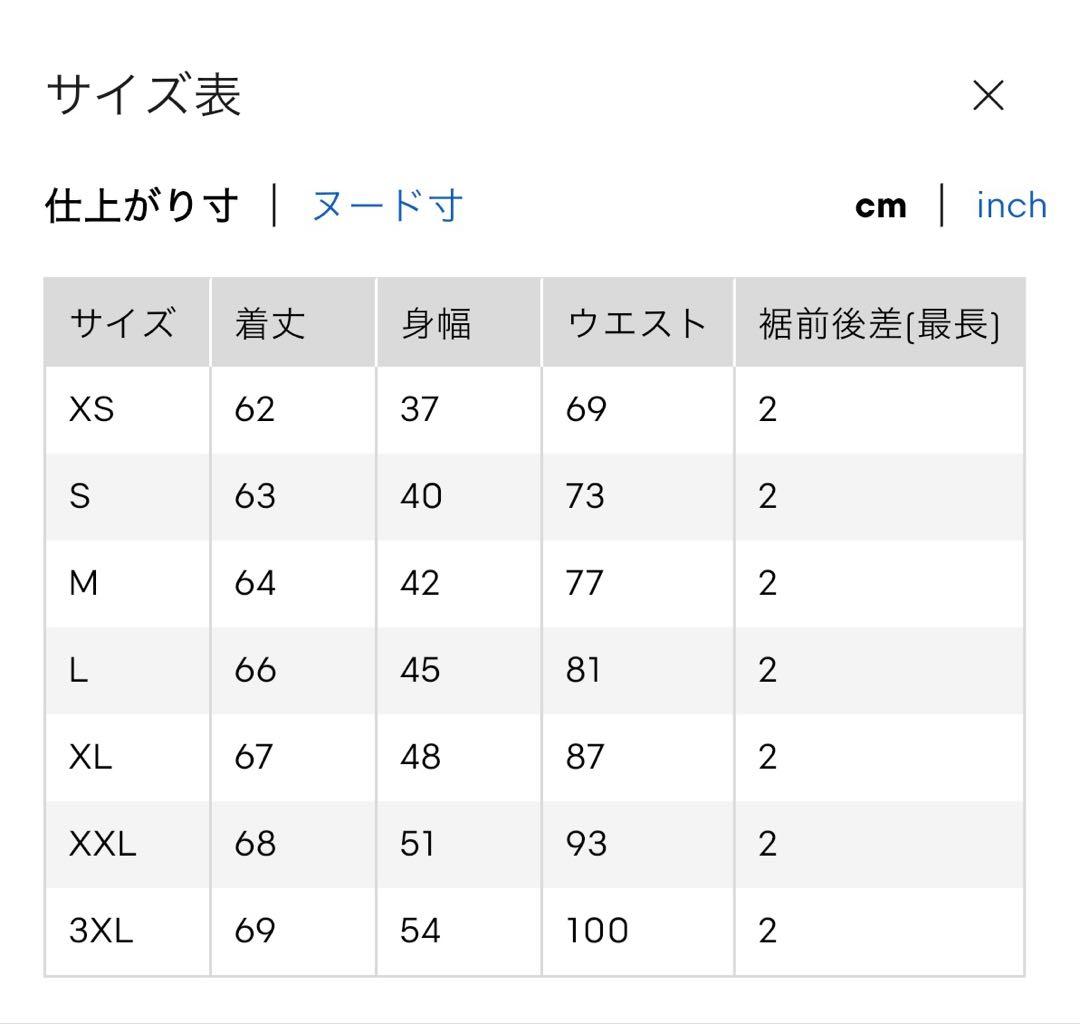Click the 裾前後差(最長) column header
1080x1024 pixels.
click(x=880, y=324)
